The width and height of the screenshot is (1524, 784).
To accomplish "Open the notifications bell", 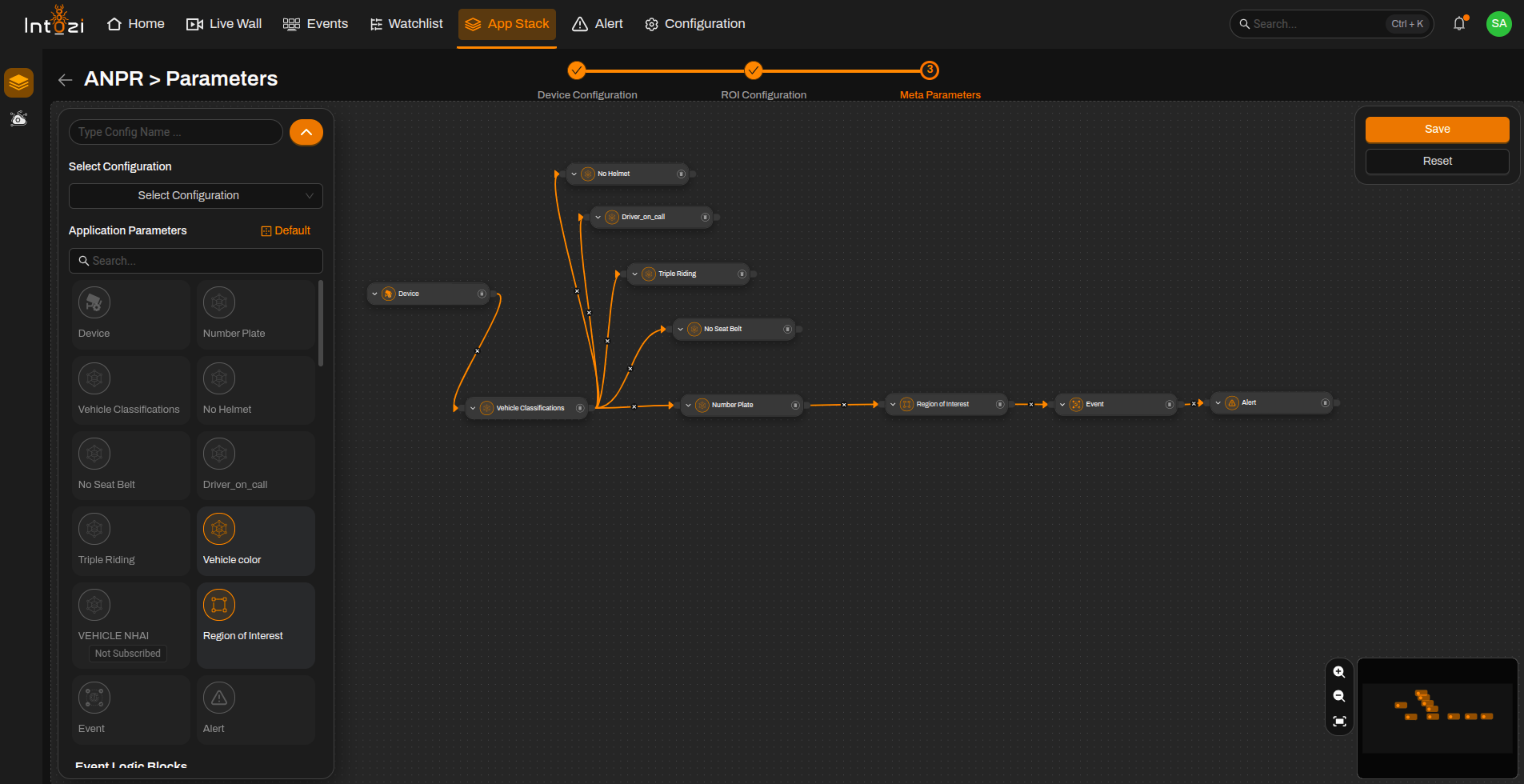I will (1459, 24).
